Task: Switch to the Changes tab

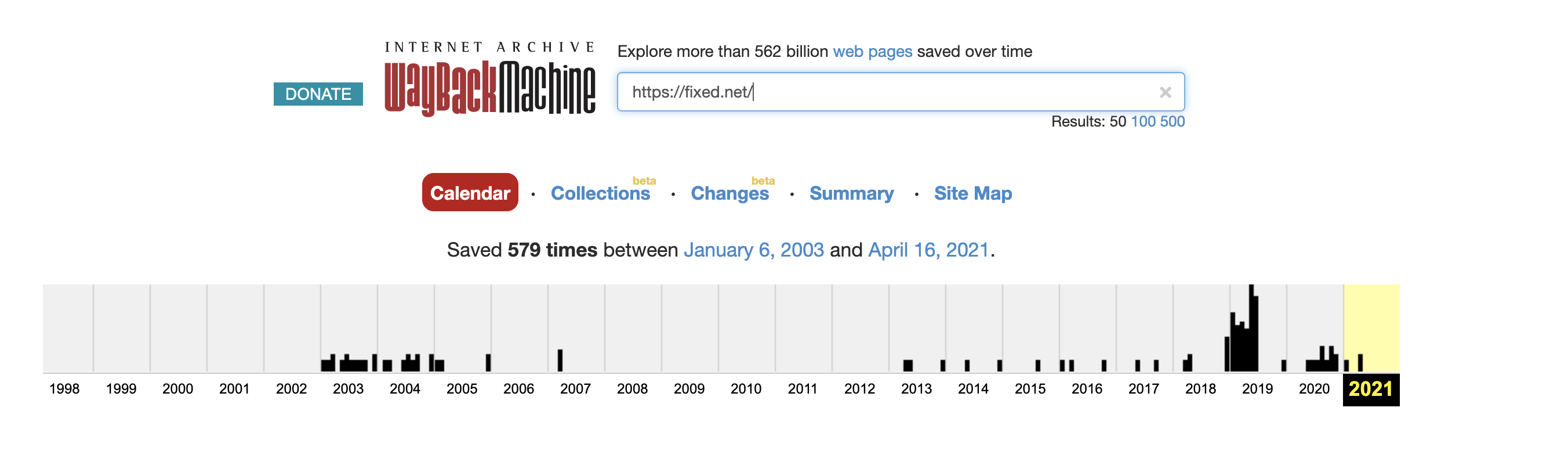Action: click(x=729, y=193)
